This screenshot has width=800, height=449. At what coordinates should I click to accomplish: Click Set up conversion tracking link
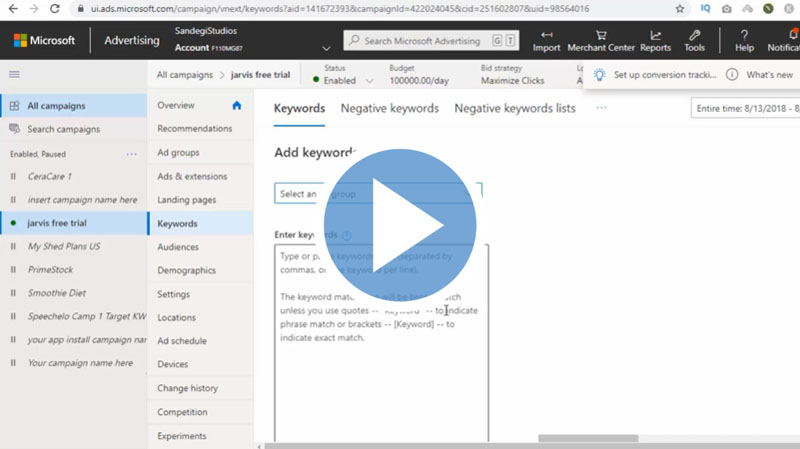(665, 74)
